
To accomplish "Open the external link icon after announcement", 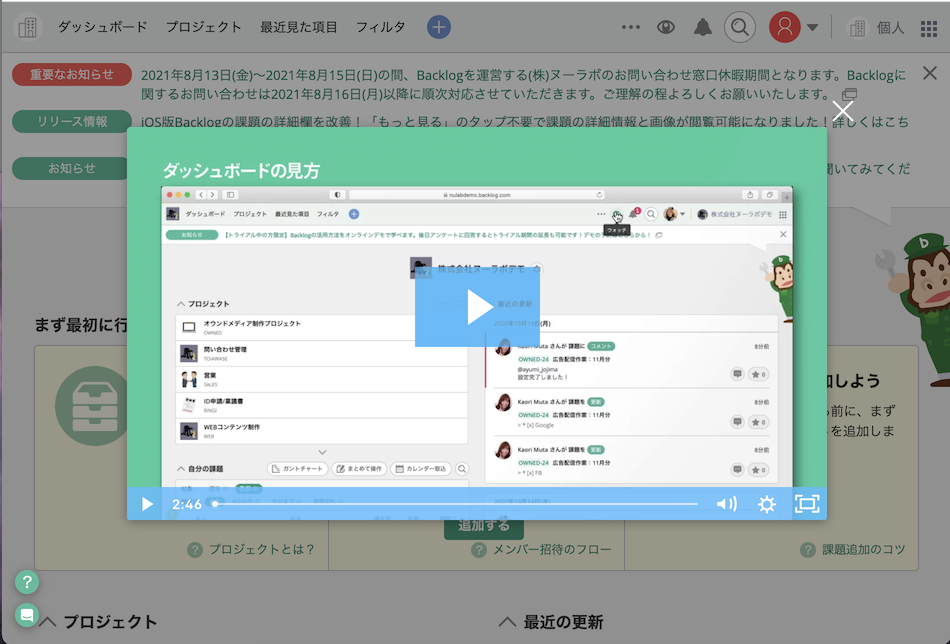I will coord(849,95).
